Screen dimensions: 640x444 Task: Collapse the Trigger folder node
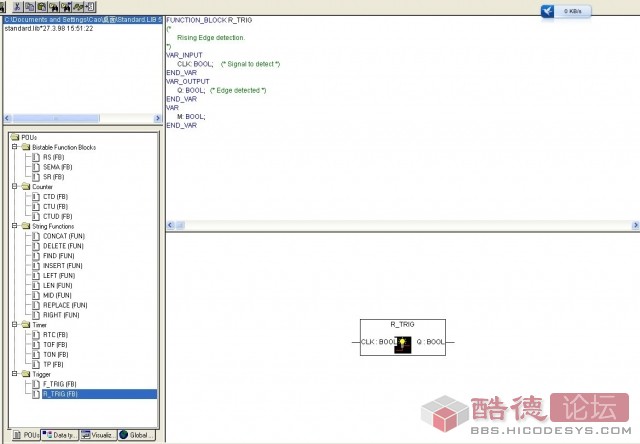15,374
